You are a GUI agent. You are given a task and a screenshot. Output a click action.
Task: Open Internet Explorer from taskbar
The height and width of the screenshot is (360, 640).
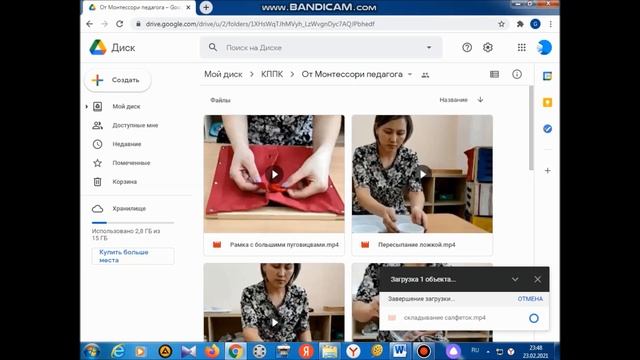[x=118, y=351]
